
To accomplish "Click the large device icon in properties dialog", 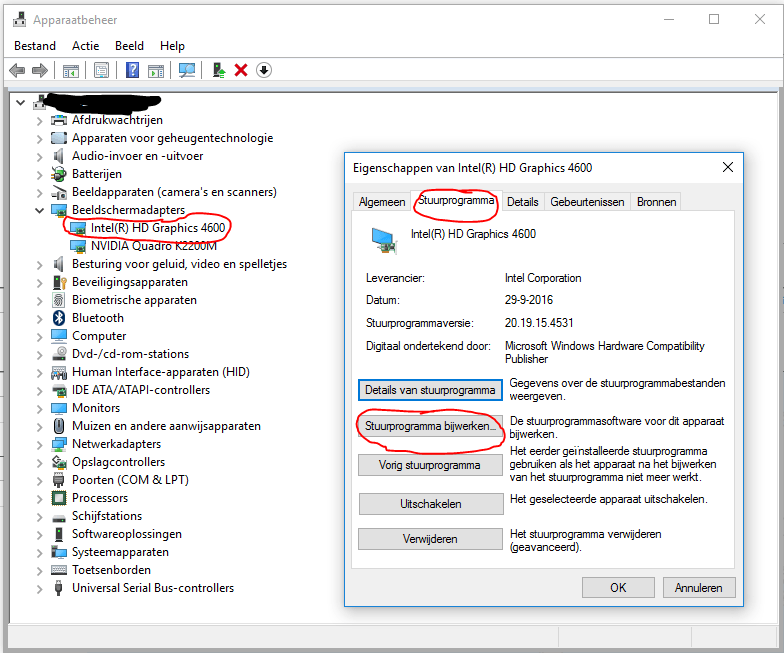I will click(x=384, y=240).
